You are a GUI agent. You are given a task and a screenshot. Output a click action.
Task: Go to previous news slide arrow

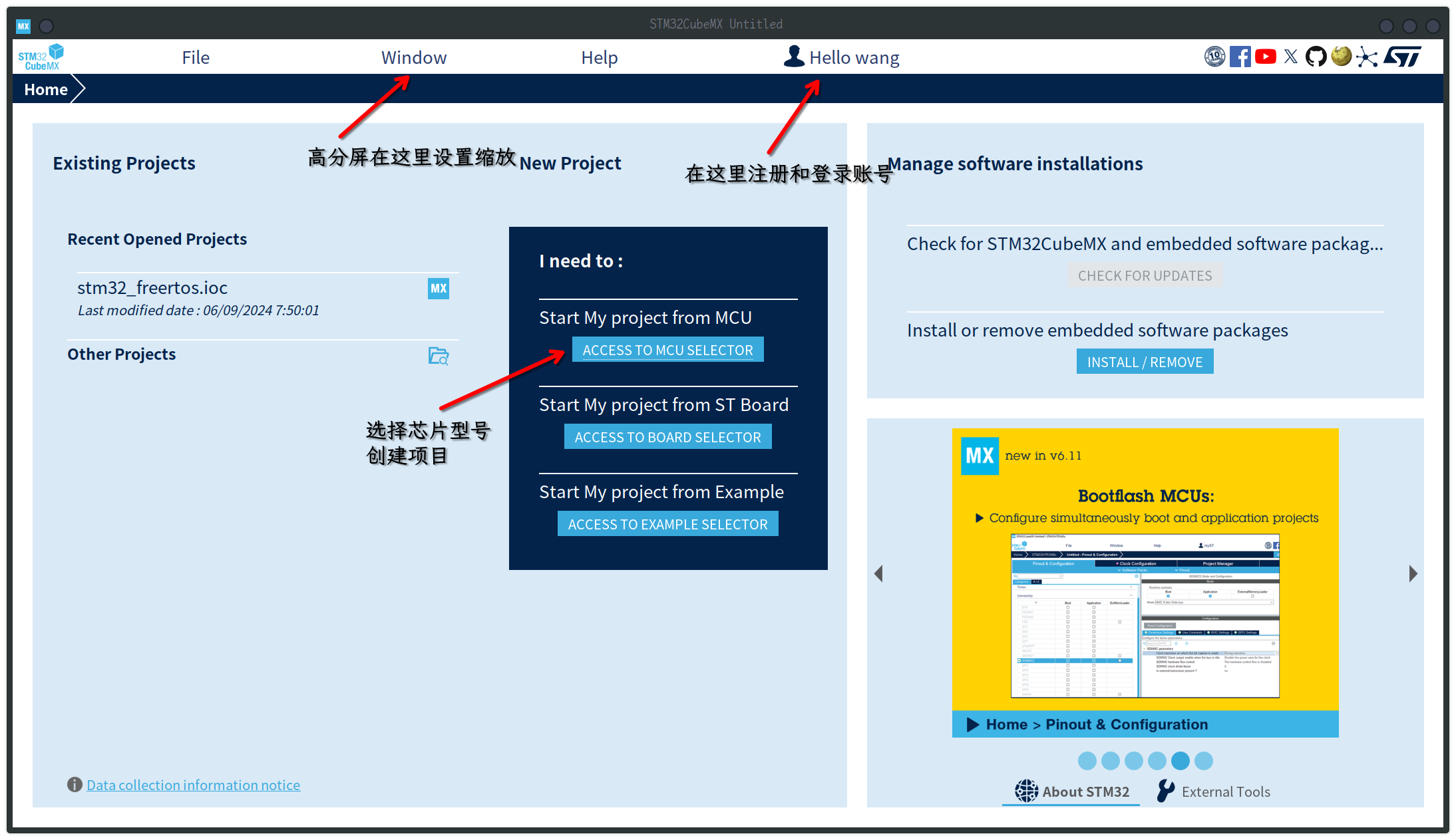(878, 573)
